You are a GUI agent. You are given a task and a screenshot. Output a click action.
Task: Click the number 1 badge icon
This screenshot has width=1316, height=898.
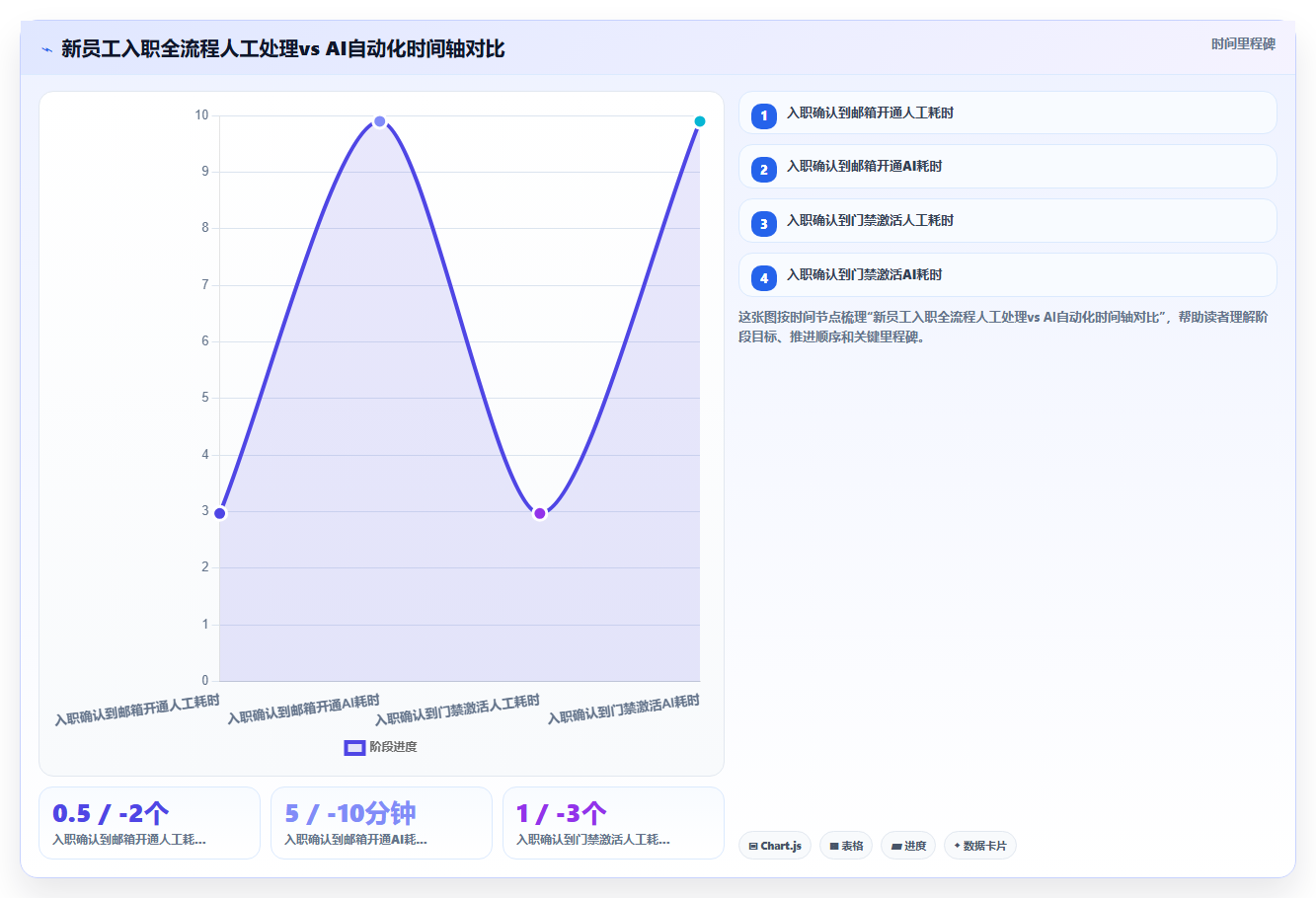tap(763, 115)
